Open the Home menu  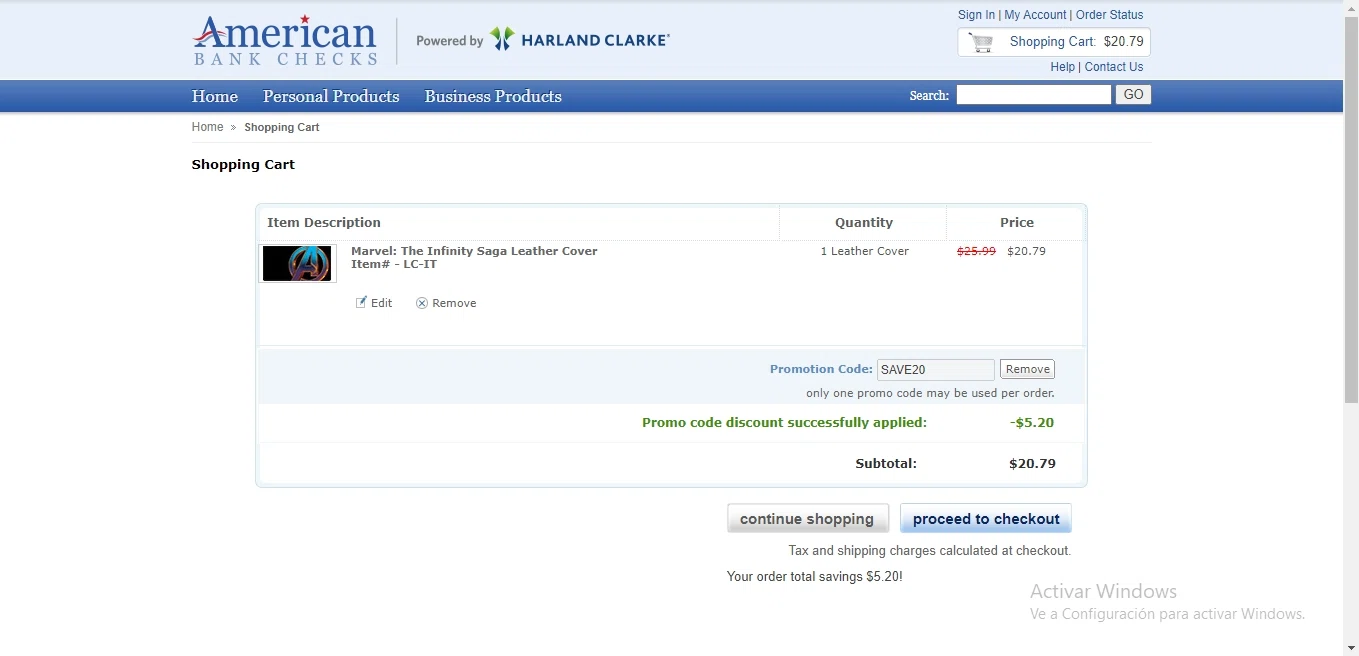coord(215,96)
